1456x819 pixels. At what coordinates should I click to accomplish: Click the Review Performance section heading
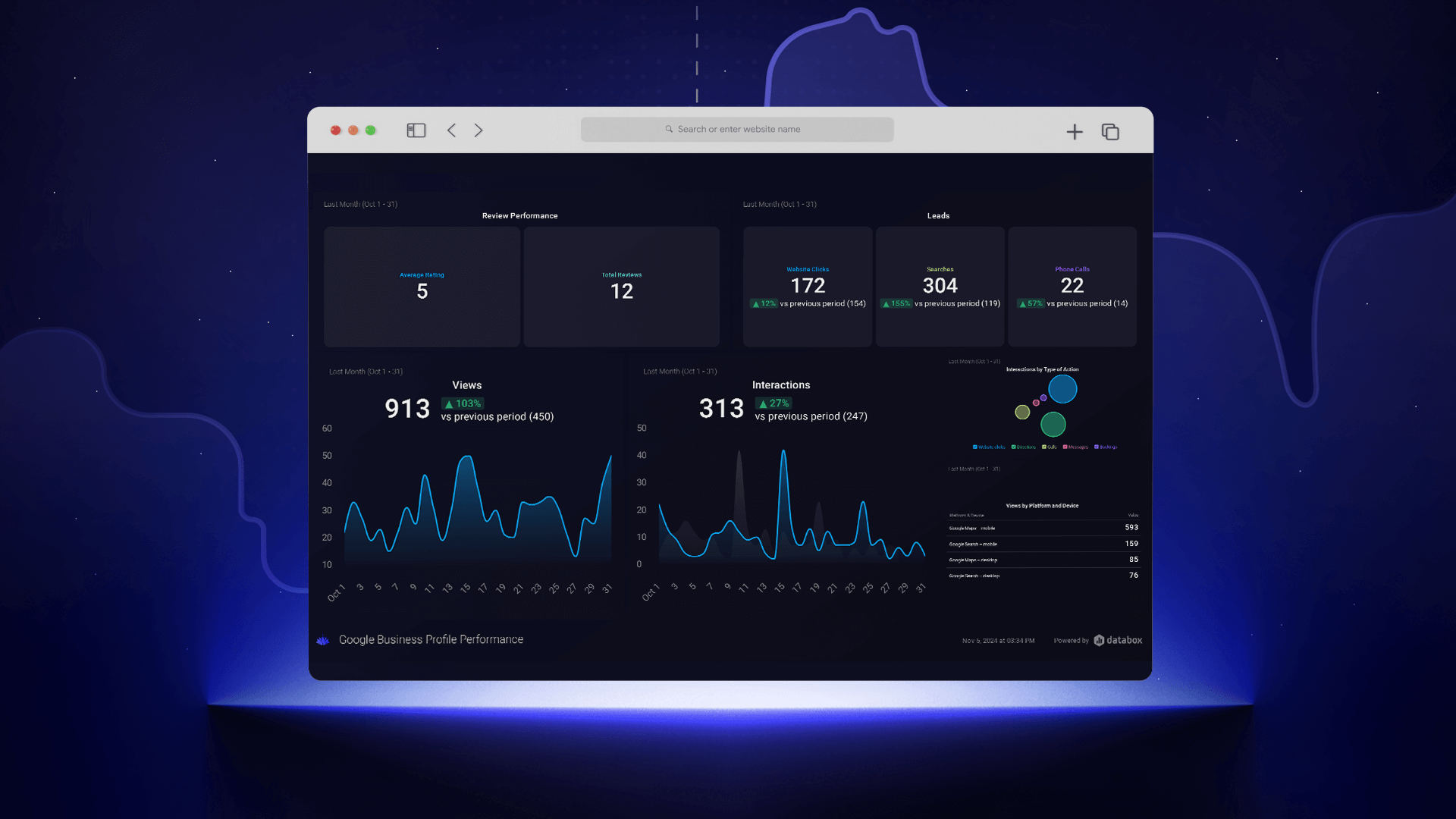(519, 216)
